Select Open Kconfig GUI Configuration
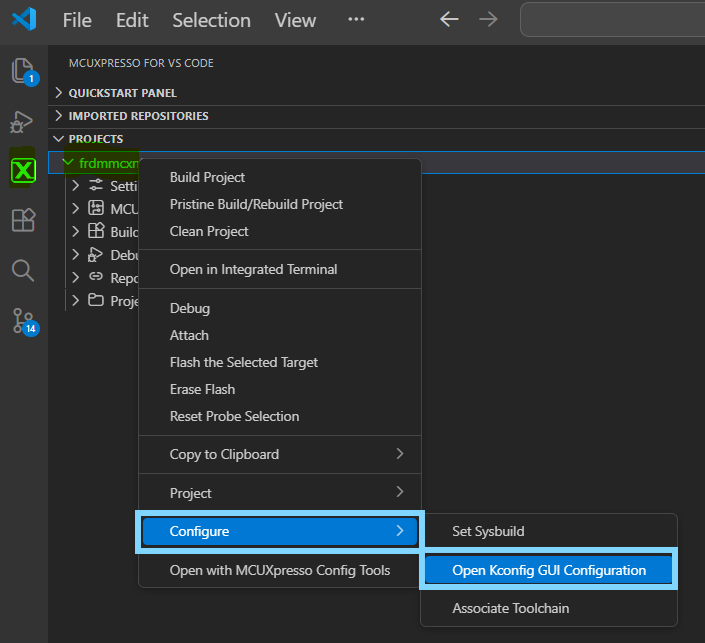The image size is (705, 643). [x=549, y=570]
